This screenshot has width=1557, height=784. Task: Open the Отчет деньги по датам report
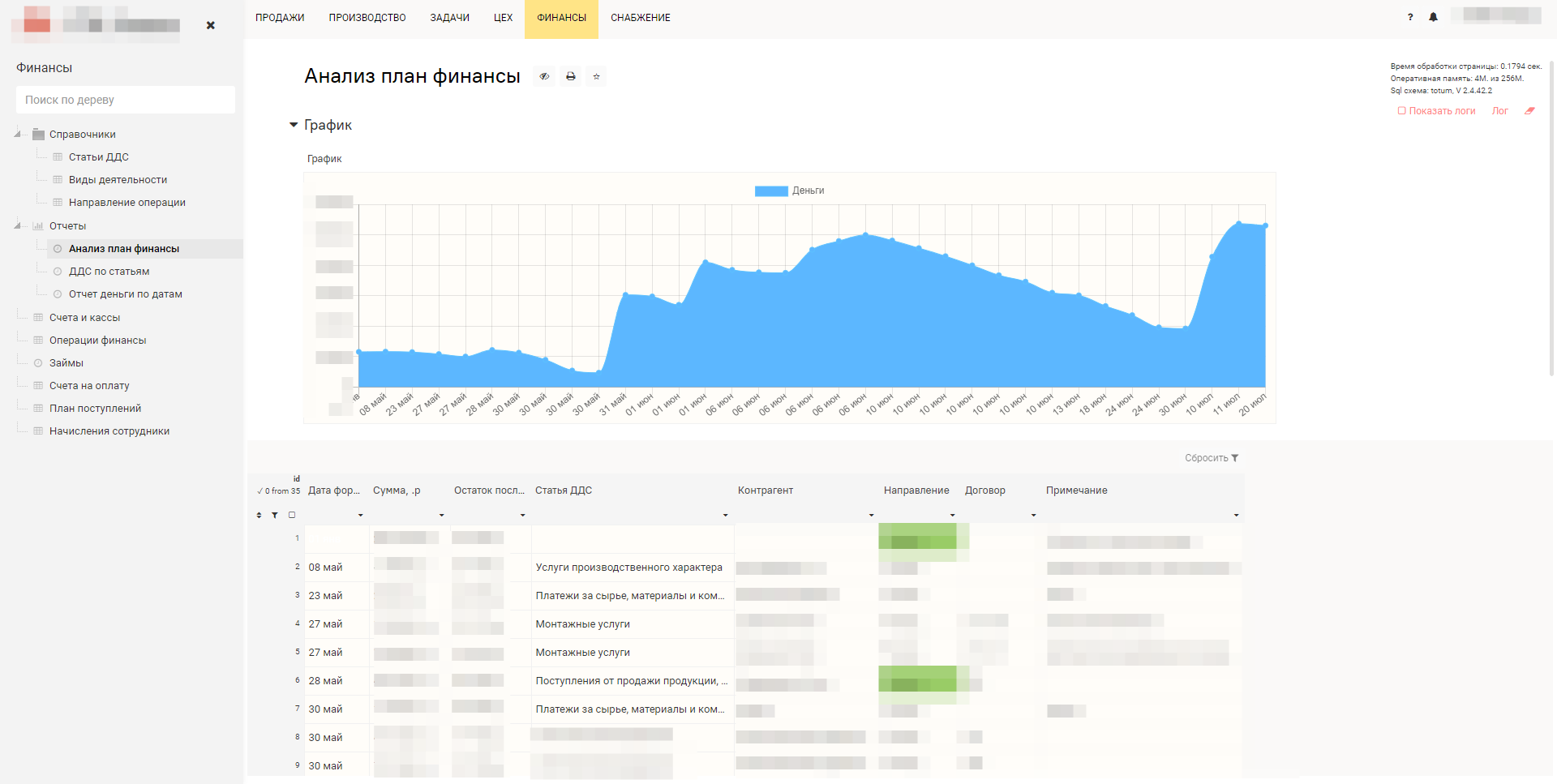pos(125,294)
